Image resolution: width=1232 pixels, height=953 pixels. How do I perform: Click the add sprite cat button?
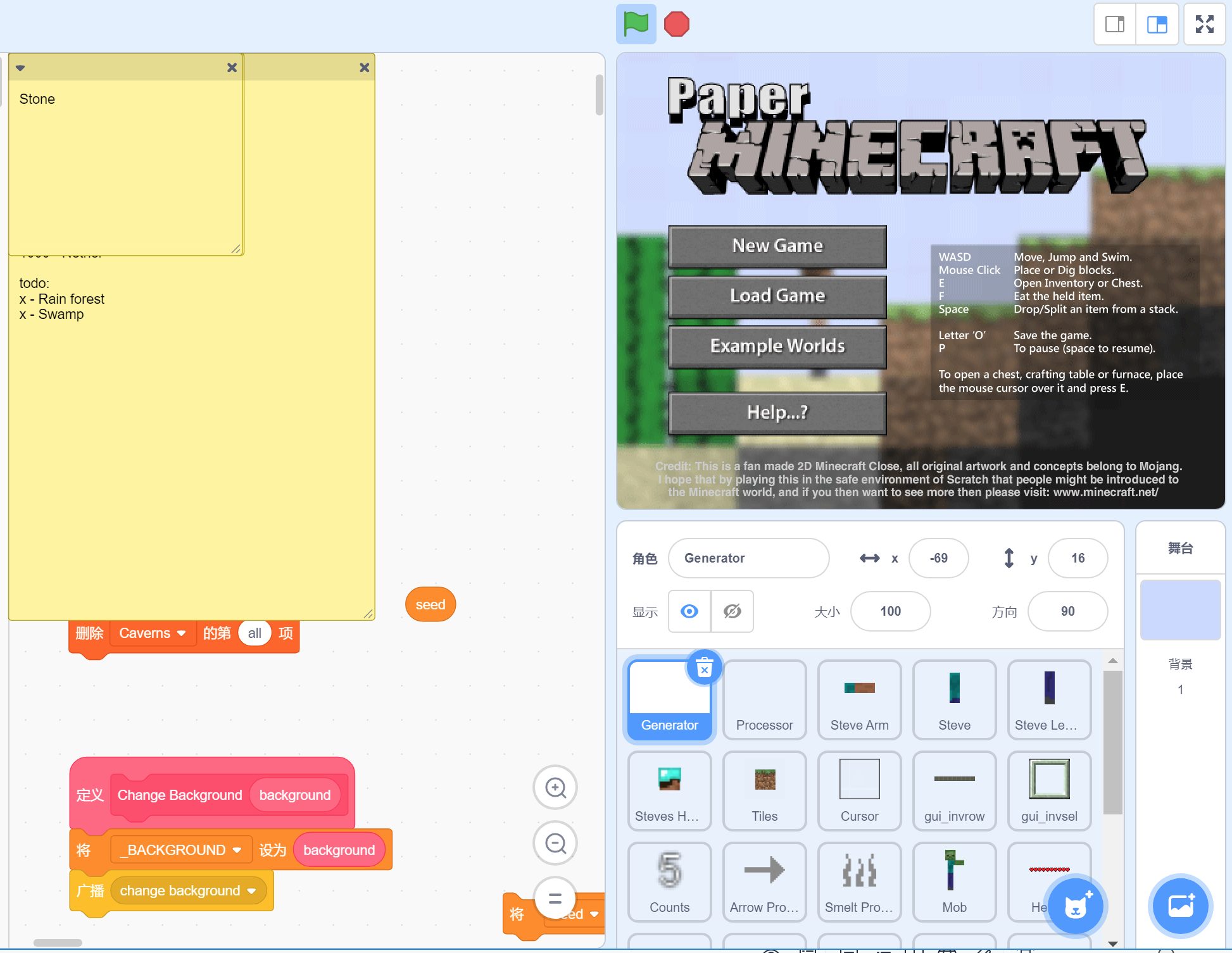1075,906
